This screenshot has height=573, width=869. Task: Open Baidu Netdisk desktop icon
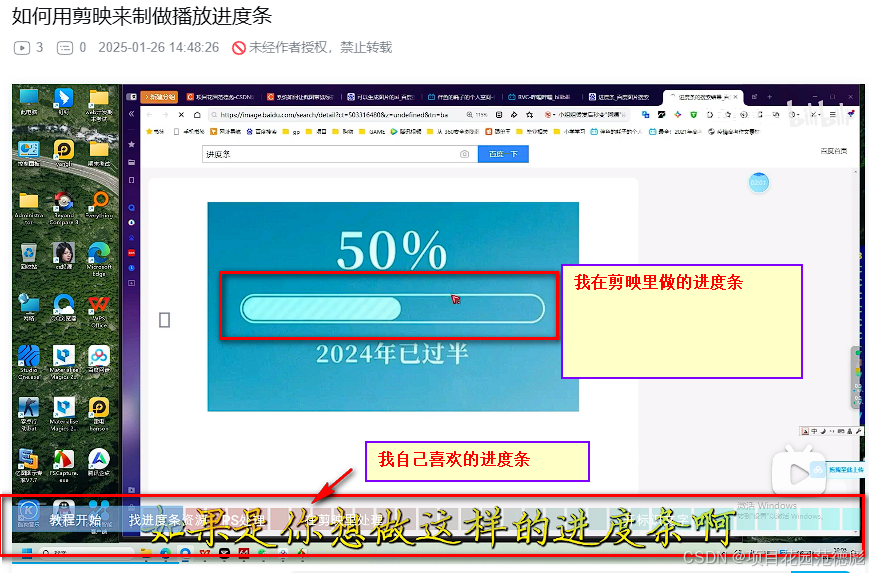[99, 360]
